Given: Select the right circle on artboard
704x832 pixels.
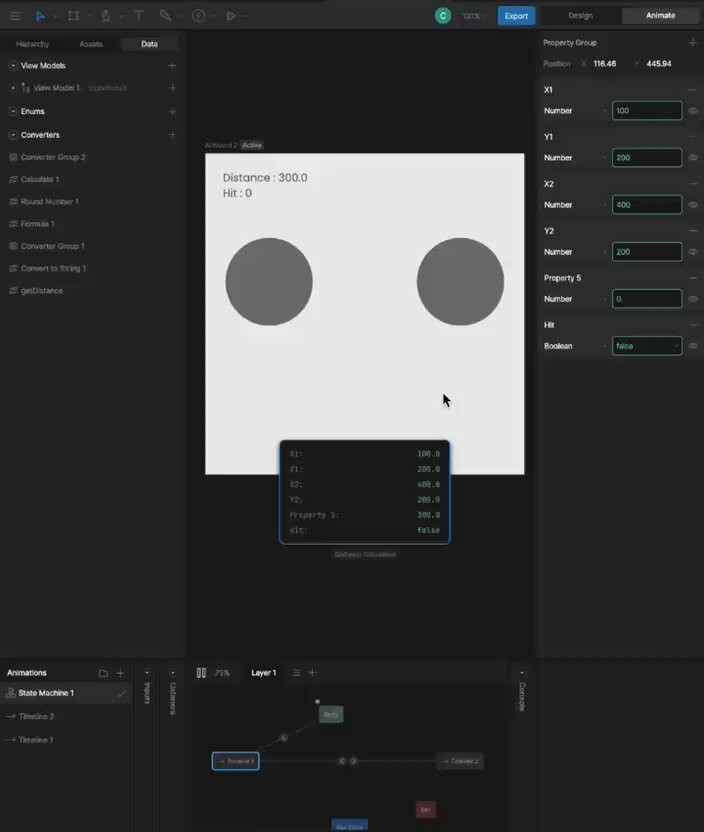Looking at the screenshot, I should pos(460,281).
